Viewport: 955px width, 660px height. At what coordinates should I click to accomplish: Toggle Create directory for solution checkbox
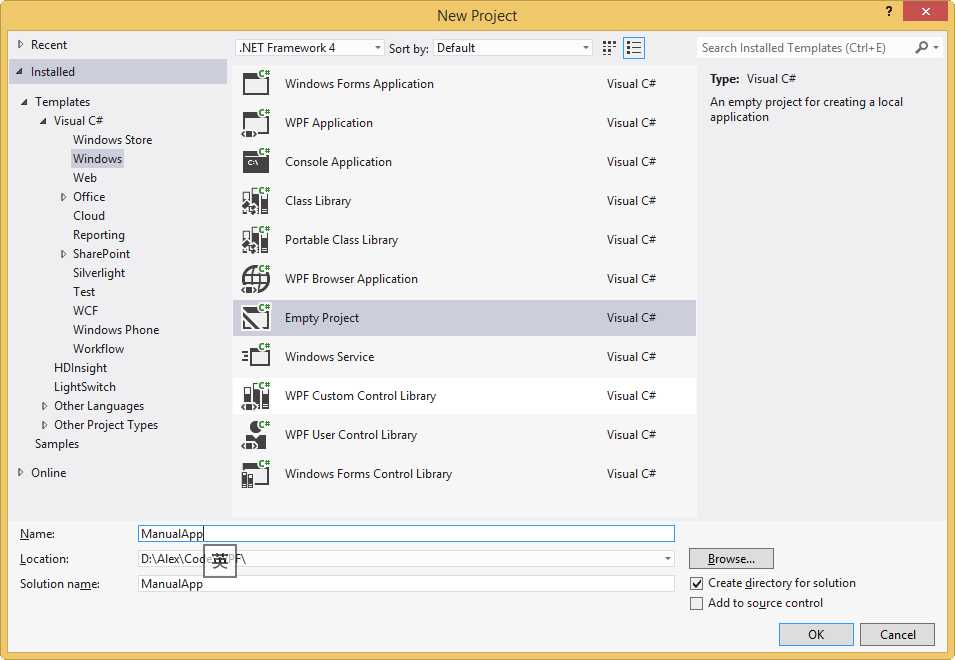[x=697, y=583]
